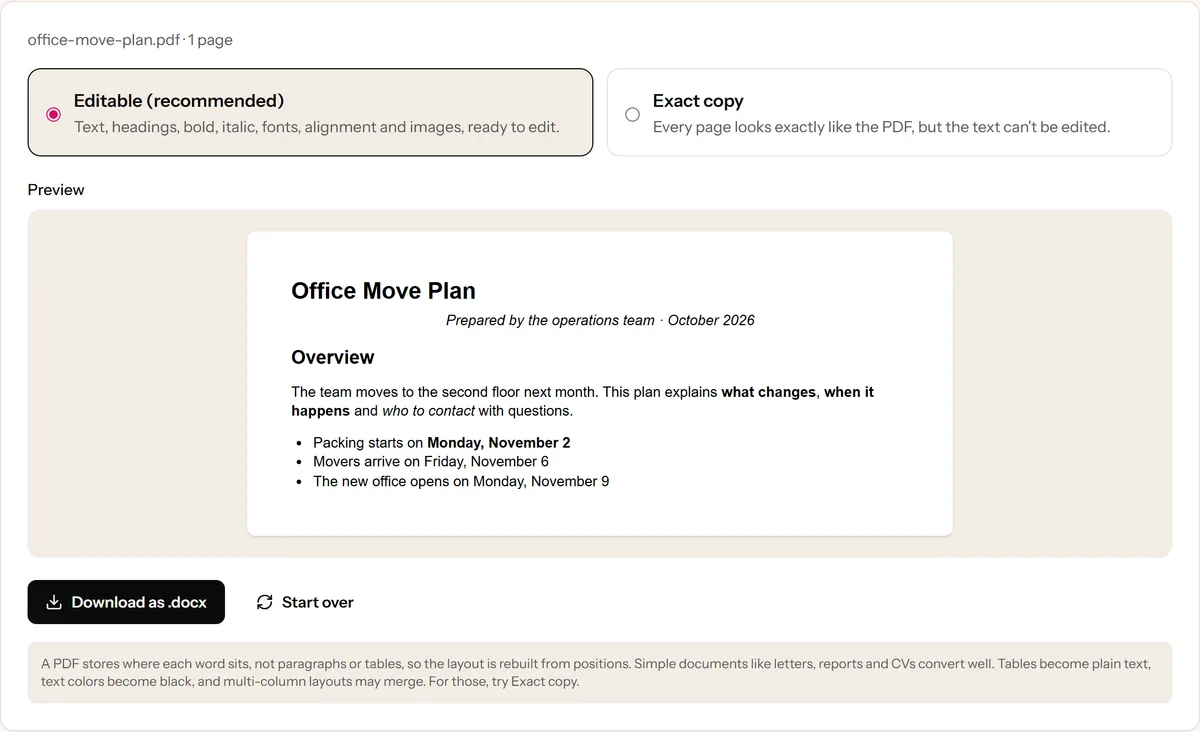Click the 'Packing starts on Monday, November 2' bullet
Screen dimensions: 1200x732
(442, 442)
